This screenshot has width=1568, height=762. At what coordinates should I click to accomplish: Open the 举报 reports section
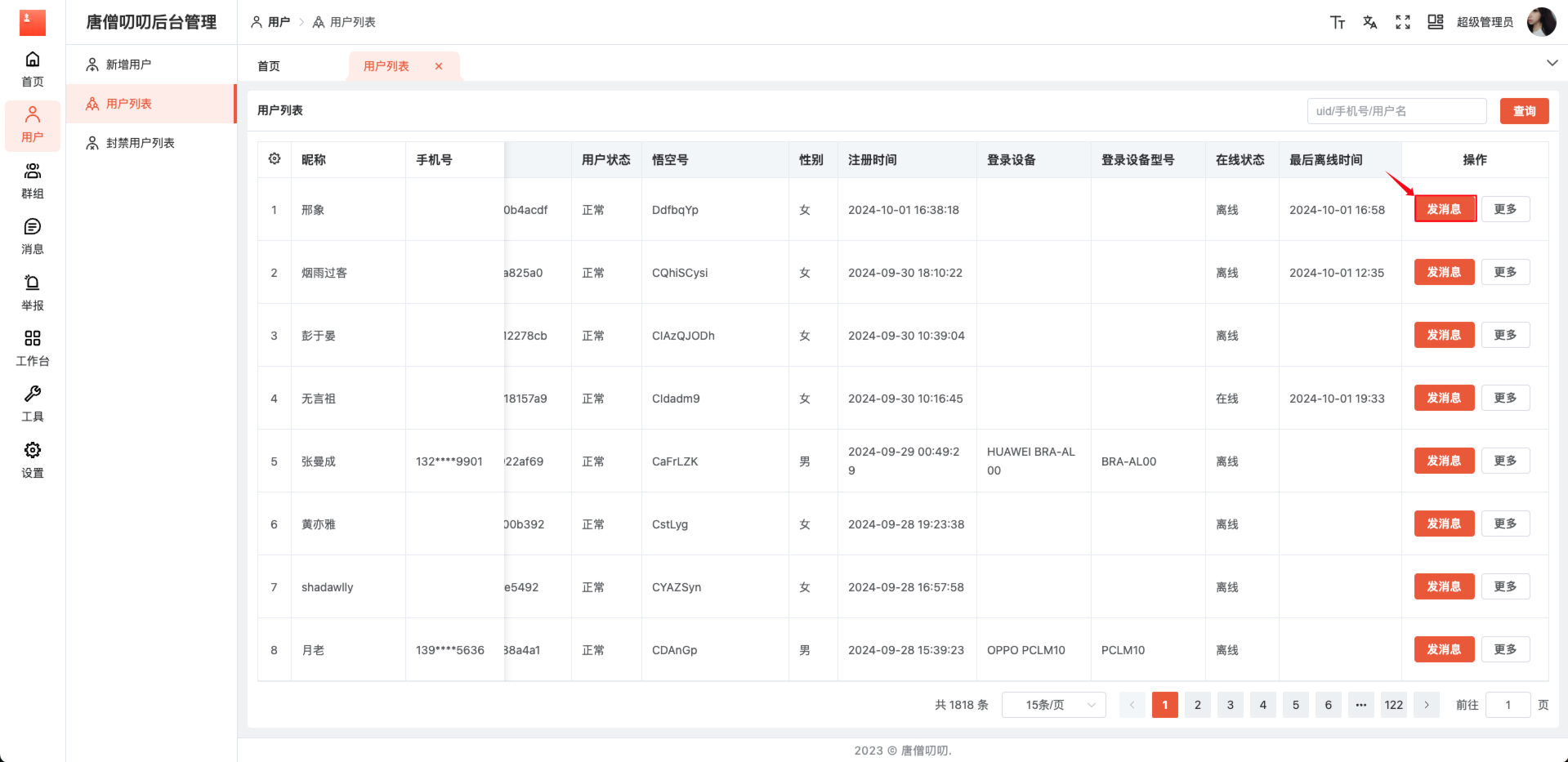click(32, 292)
